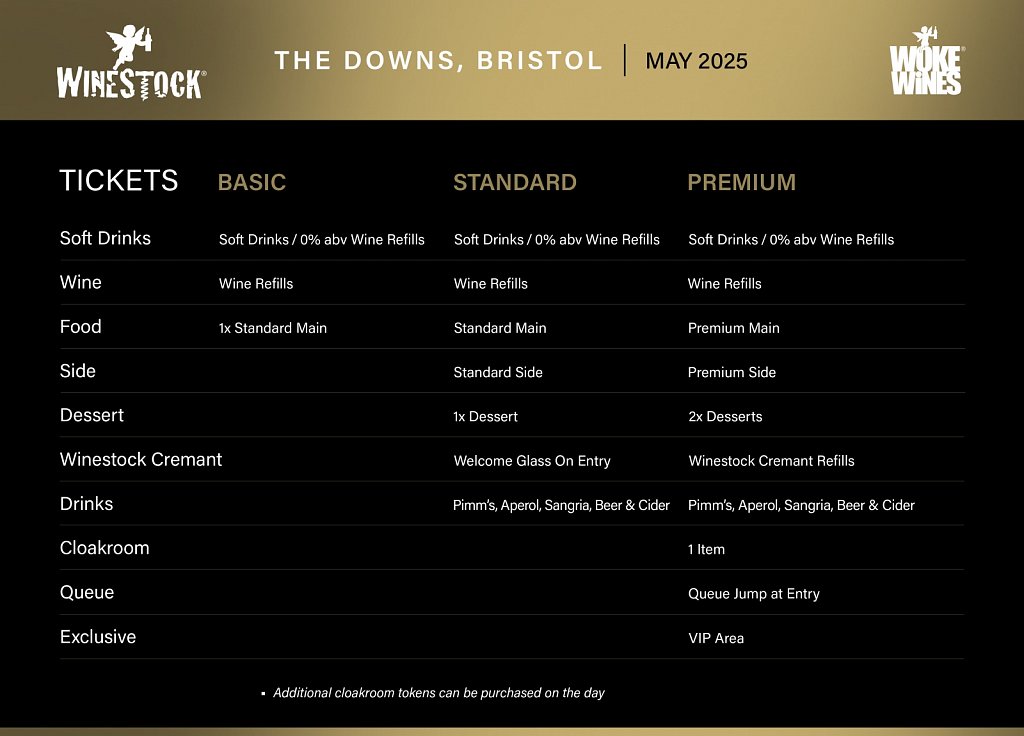This screenshot has height=736, width=1024.
Task: Click the 'Drinks' row label
Action: [86, 504]
